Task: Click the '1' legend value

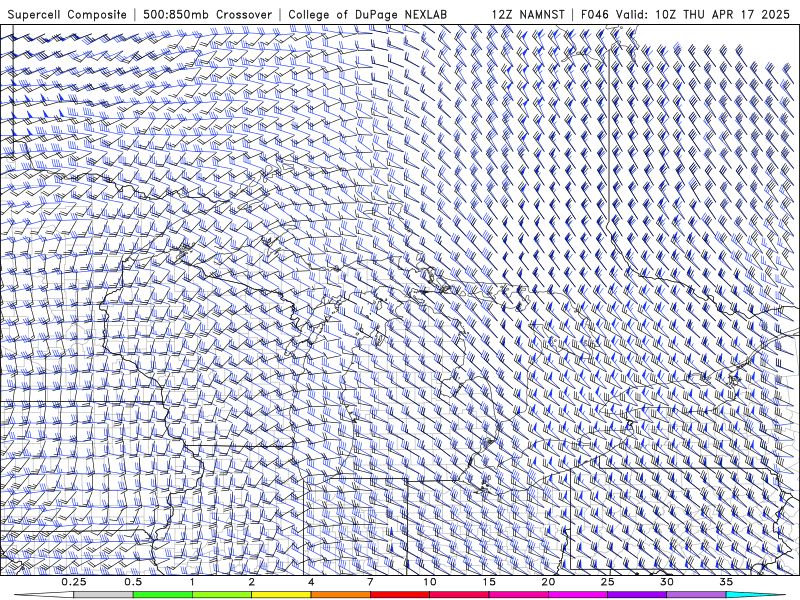Action: click(192, 582)
